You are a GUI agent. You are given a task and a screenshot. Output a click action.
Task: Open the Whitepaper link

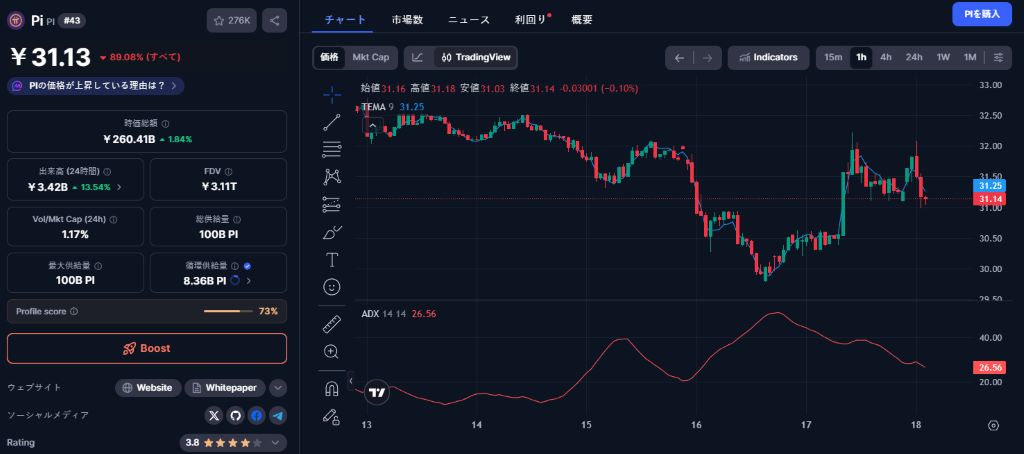225,388
